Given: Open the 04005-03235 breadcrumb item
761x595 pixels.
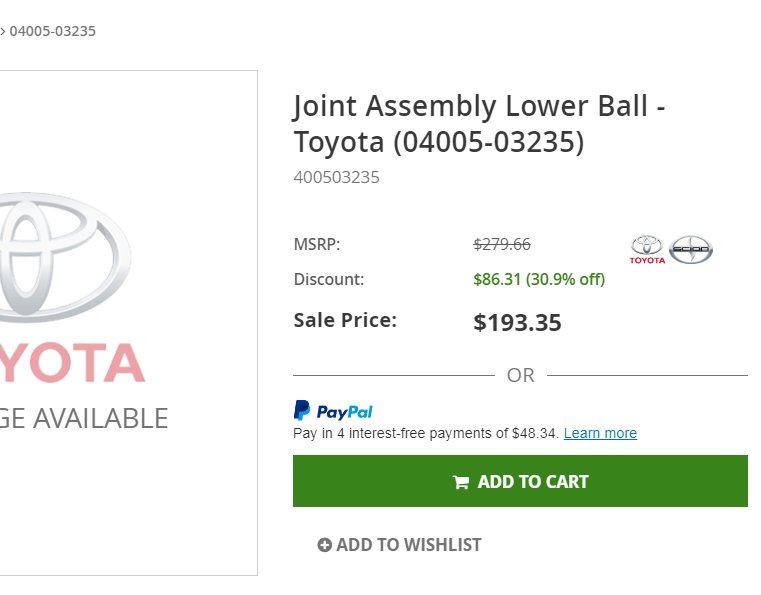Looking at the screenshot, I should [x=52, y=31].
